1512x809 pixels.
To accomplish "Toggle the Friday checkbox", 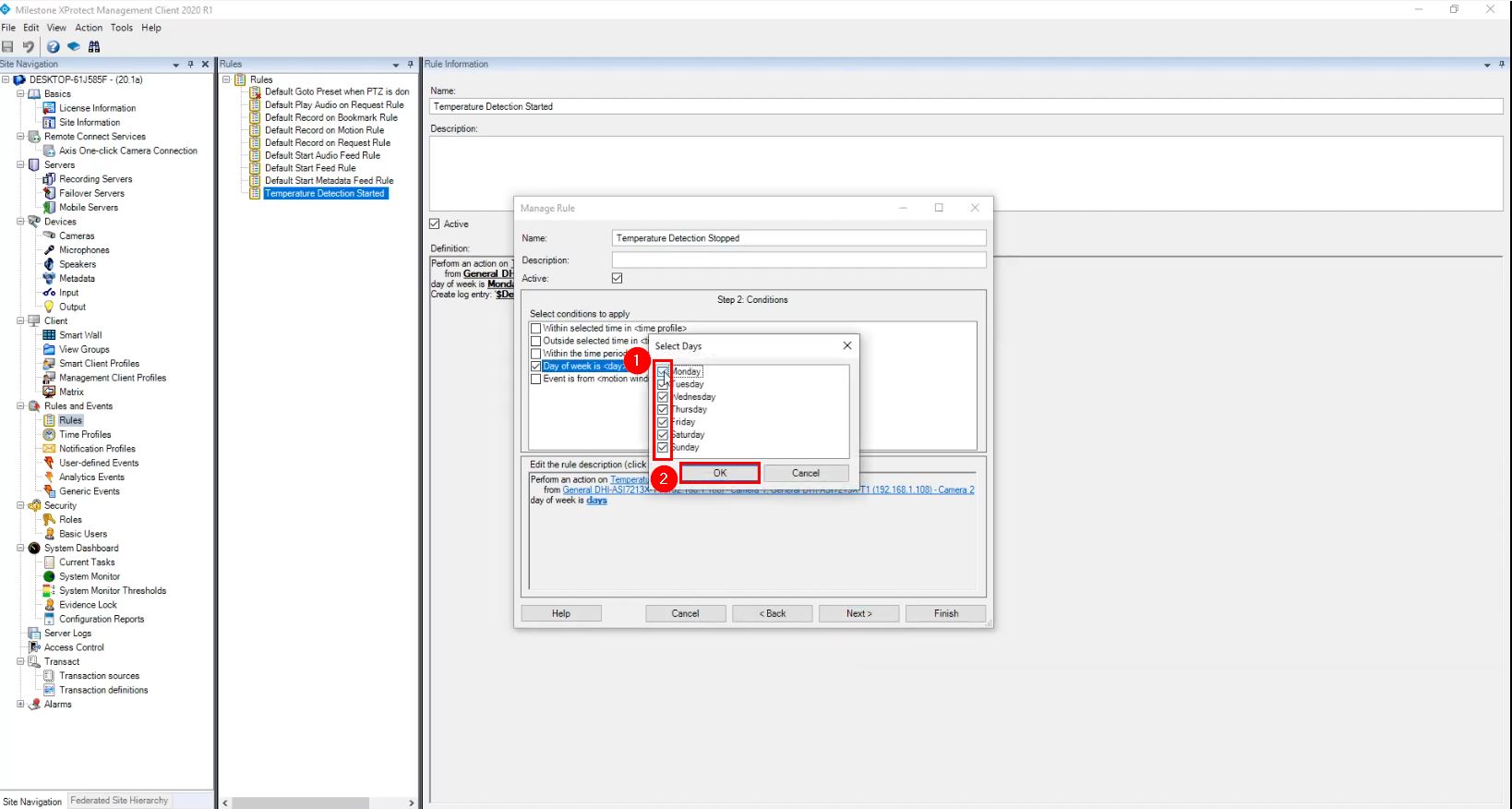I will [663, 422].
